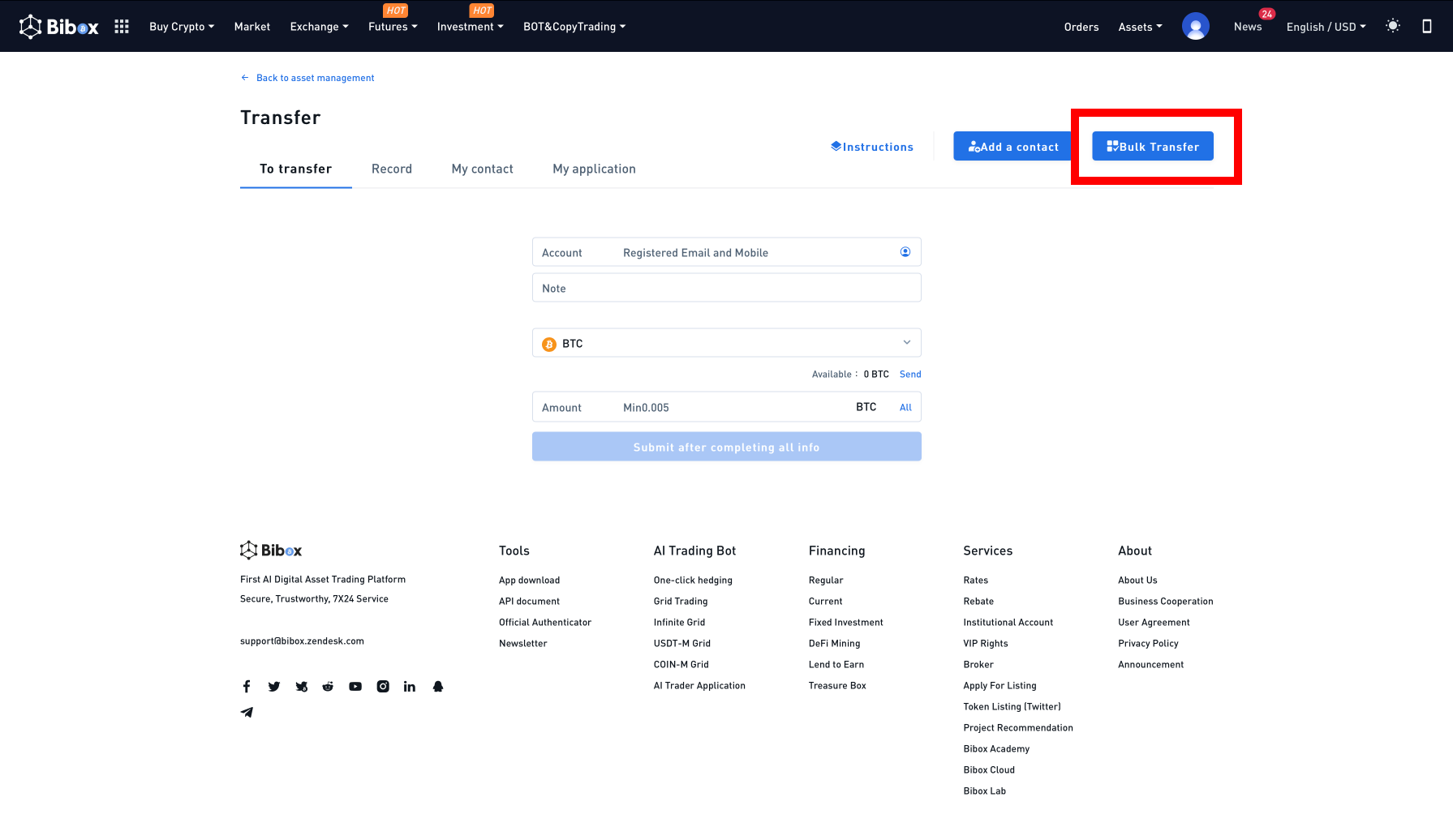This screenshot has height=840, width=1453.
Task: Click the Bulk Transfer button
Action: pos(1152,147)
